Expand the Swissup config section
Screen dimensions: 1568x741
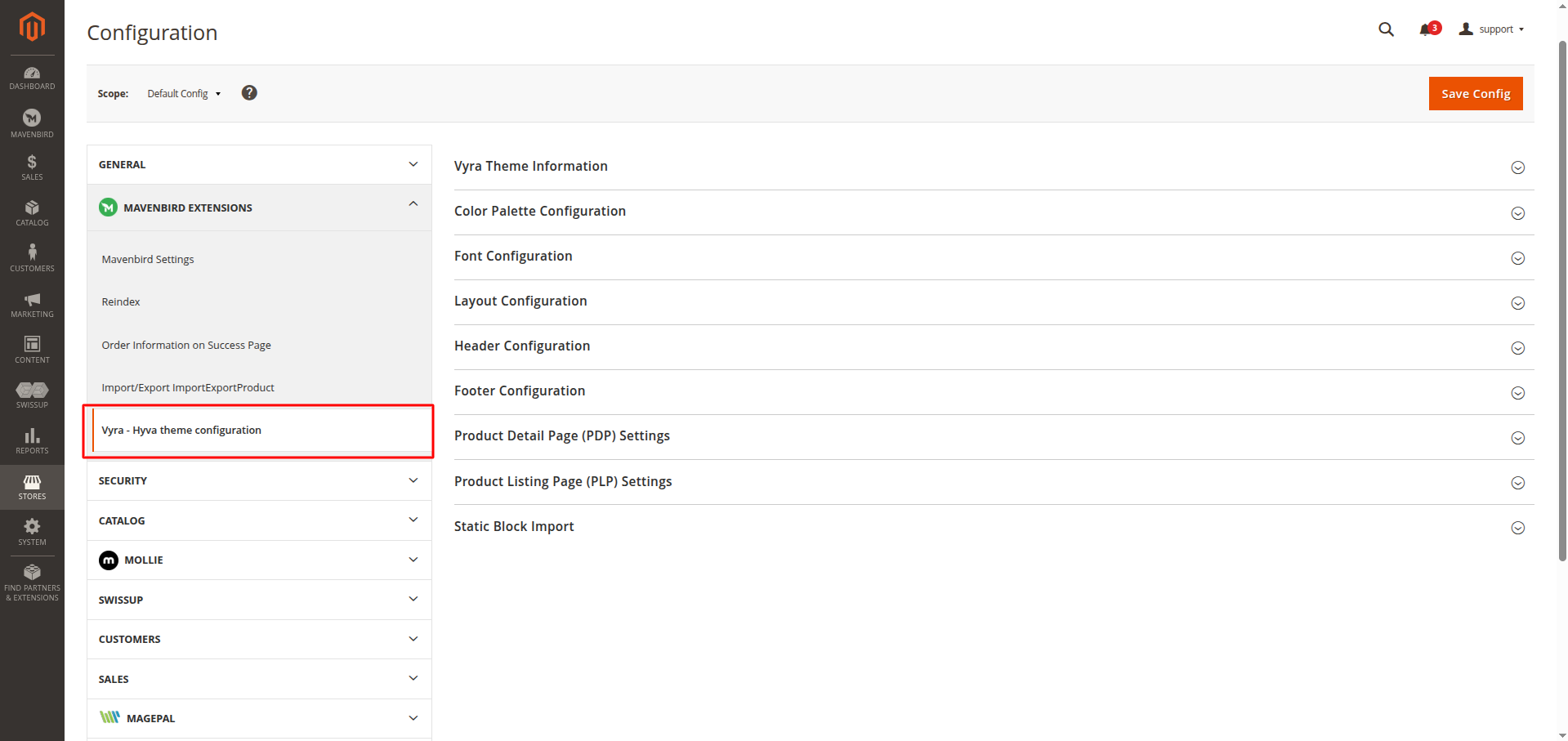coord(259,600)
